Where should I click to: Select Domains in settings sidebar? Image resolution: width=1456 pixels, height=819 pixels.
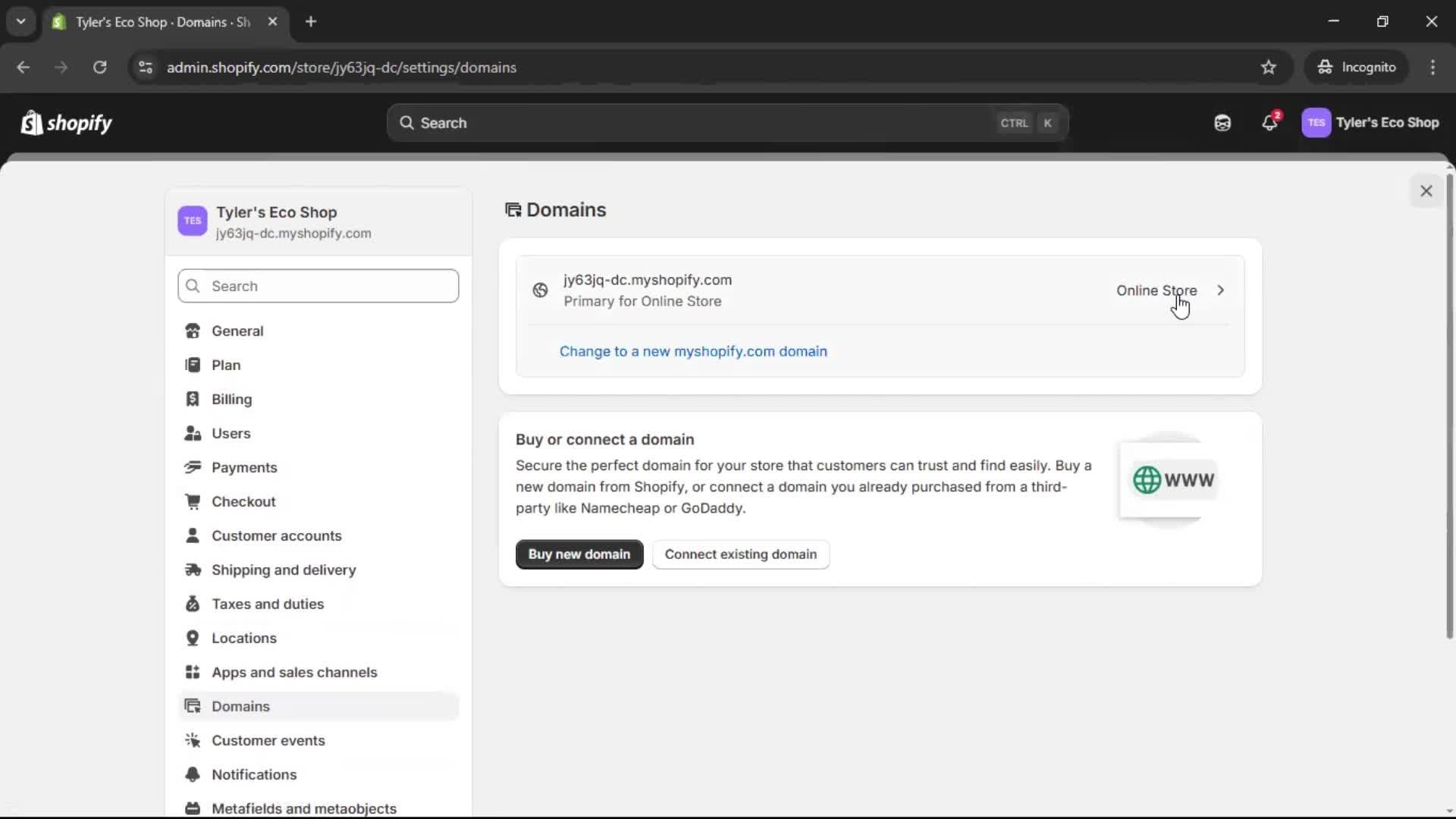[240, 706]
